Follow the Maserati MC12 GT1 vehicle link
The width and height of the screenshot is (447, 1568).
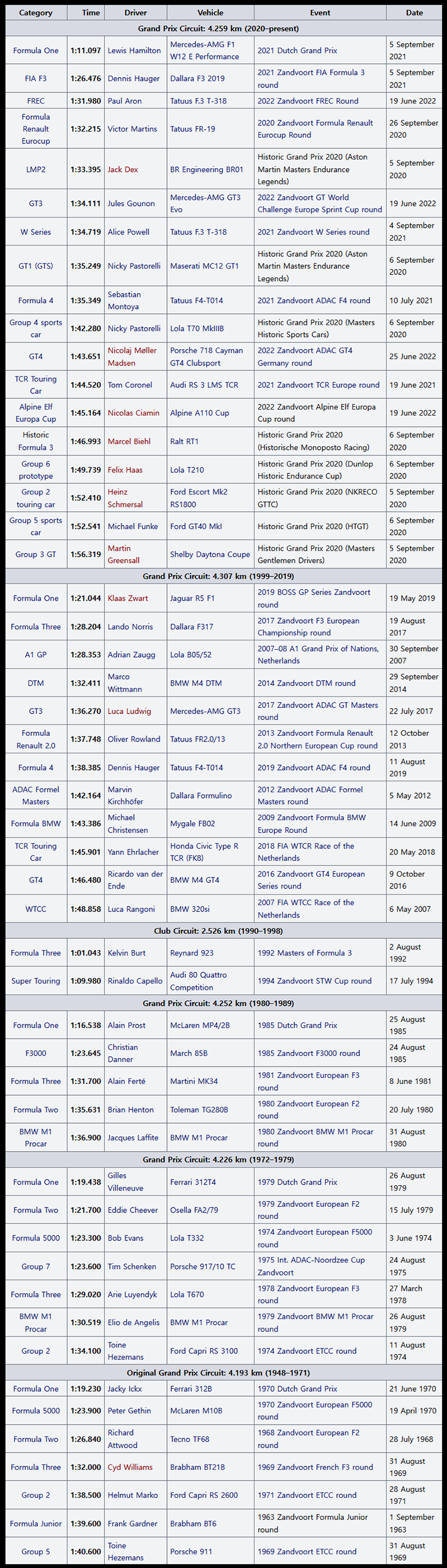point(204,266)
